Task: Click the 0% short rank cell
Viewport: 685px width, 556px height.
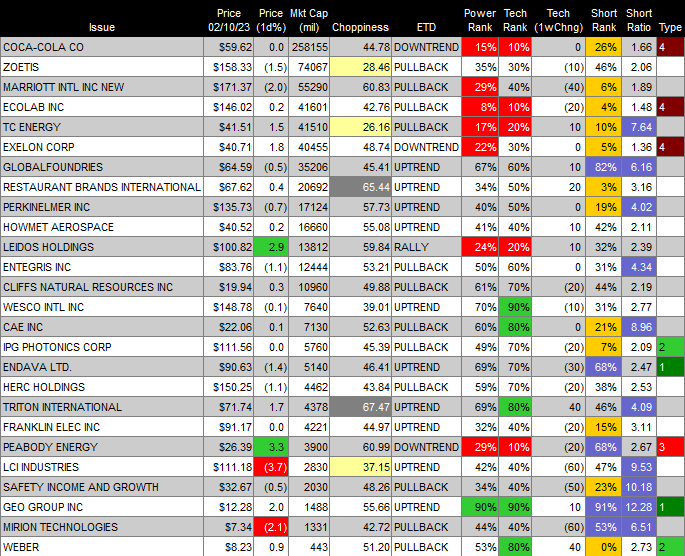Action: click(x=604, y=547)
